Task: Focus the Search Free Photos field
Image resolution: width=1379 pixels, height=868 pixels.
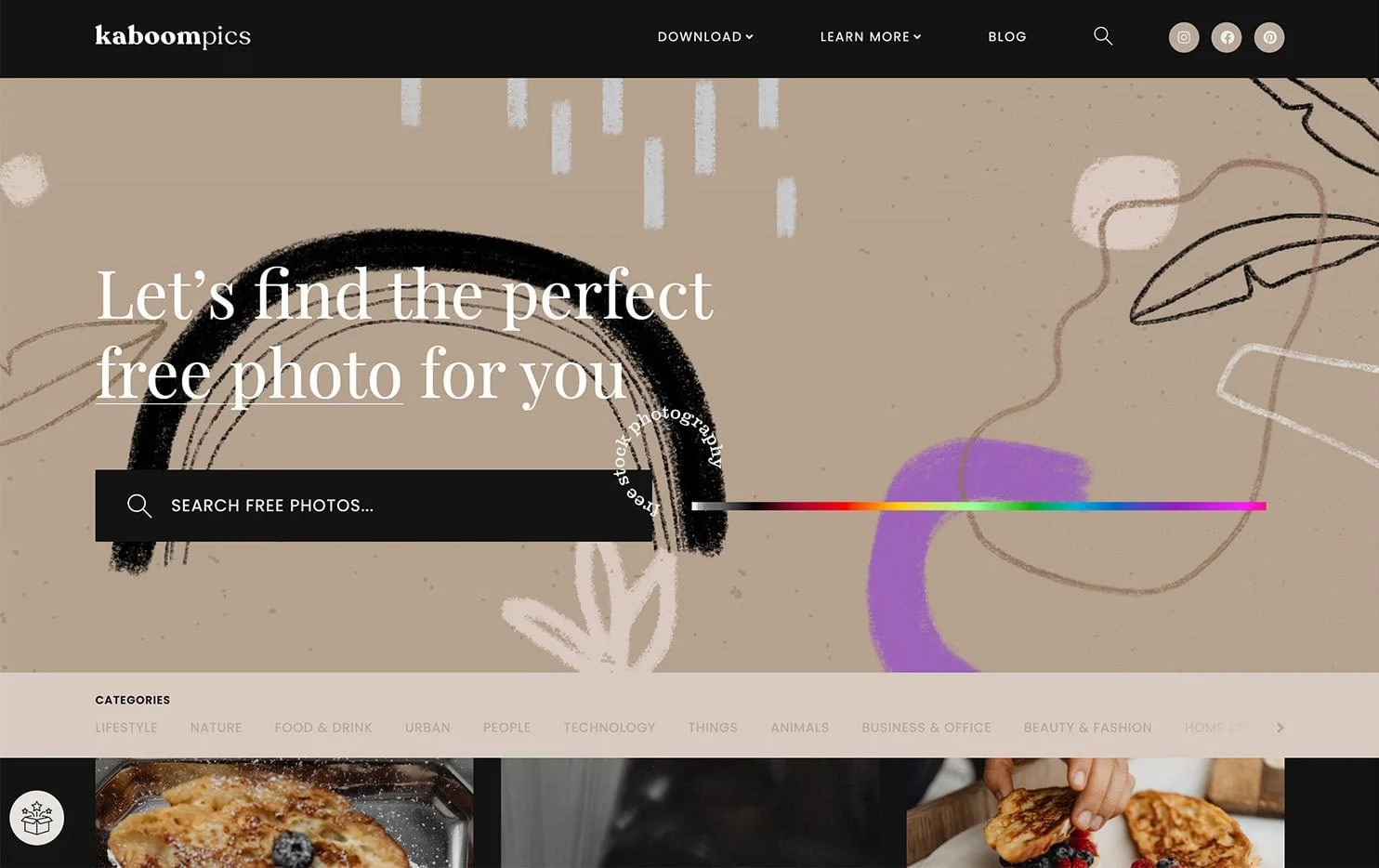Action: [x=374, y=506]
